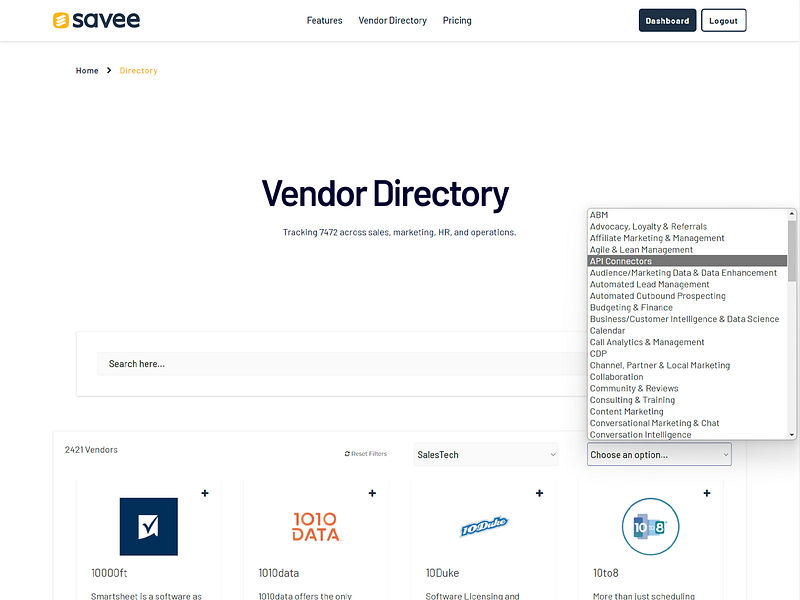Add 10Duke vendor with plus icon
Image resolution: width=800 pixels, height=600 pixels.
(x=539, y=493)
